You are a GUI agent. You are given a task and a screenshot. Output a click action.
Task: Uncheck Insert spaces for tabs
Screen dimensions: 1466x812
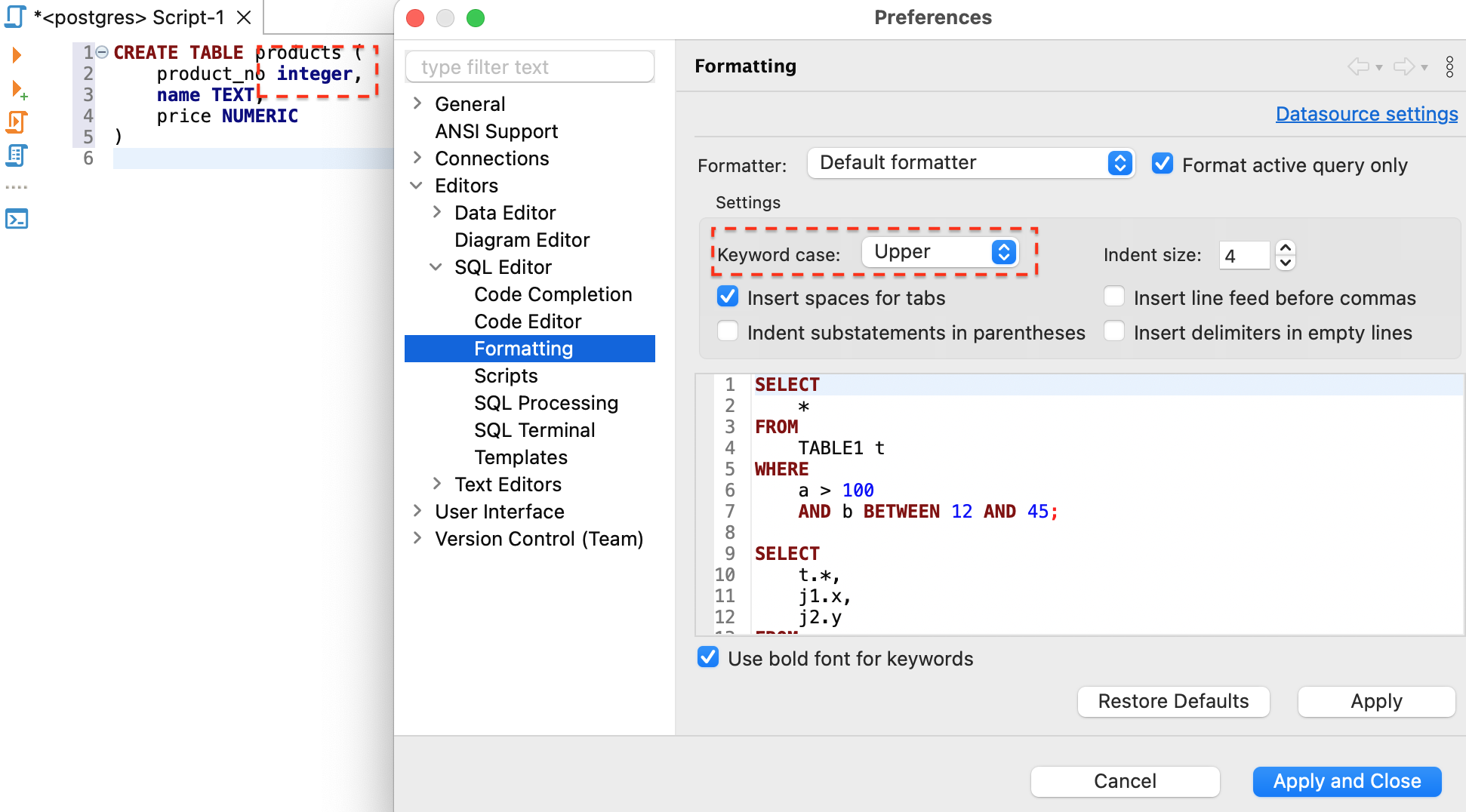pos(728,297)
